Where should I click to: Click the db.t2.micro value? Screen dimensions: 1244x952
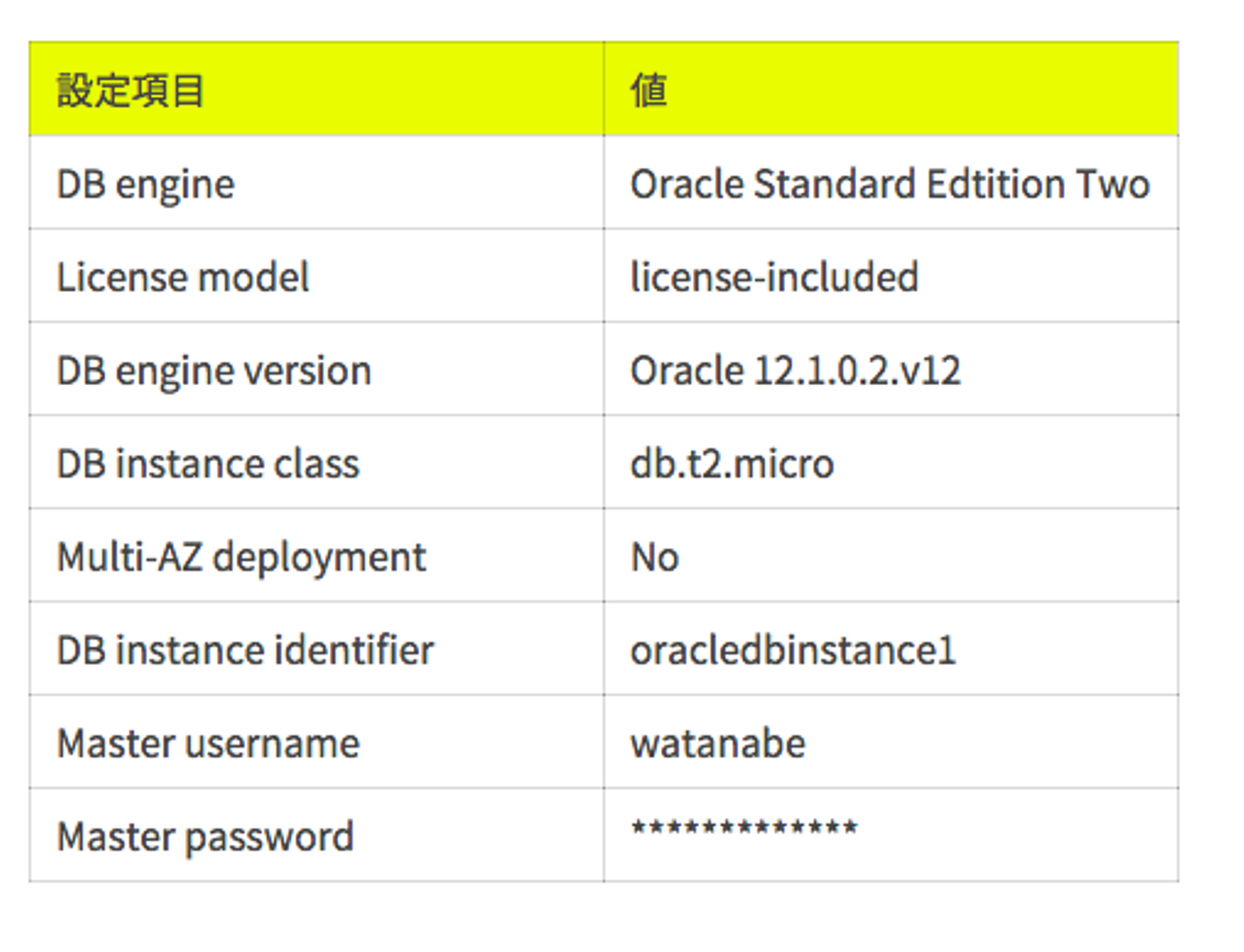click(732, 464)
